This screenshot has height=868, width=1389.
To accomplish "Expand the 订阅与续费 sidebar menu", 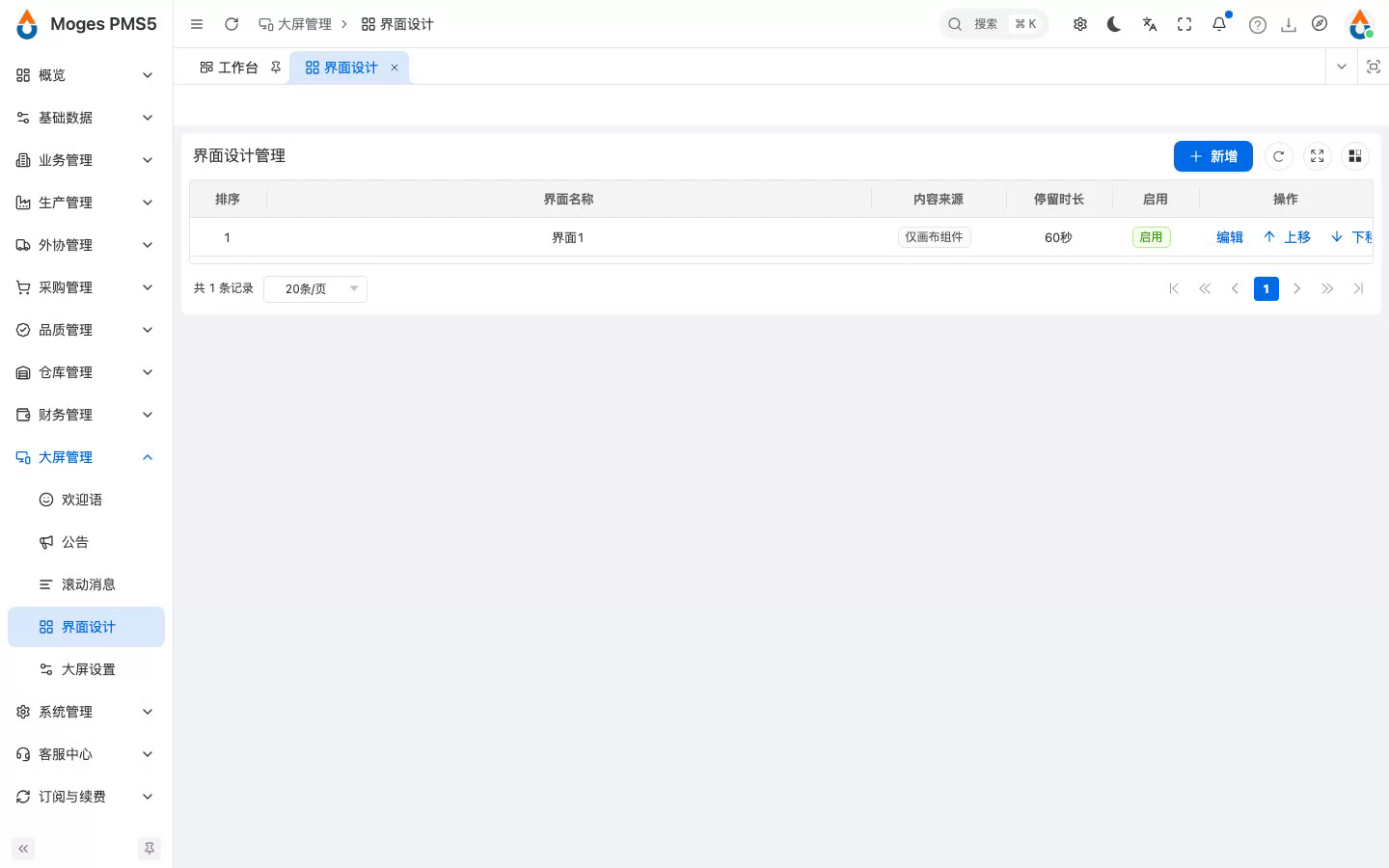I will pos(86,797).
